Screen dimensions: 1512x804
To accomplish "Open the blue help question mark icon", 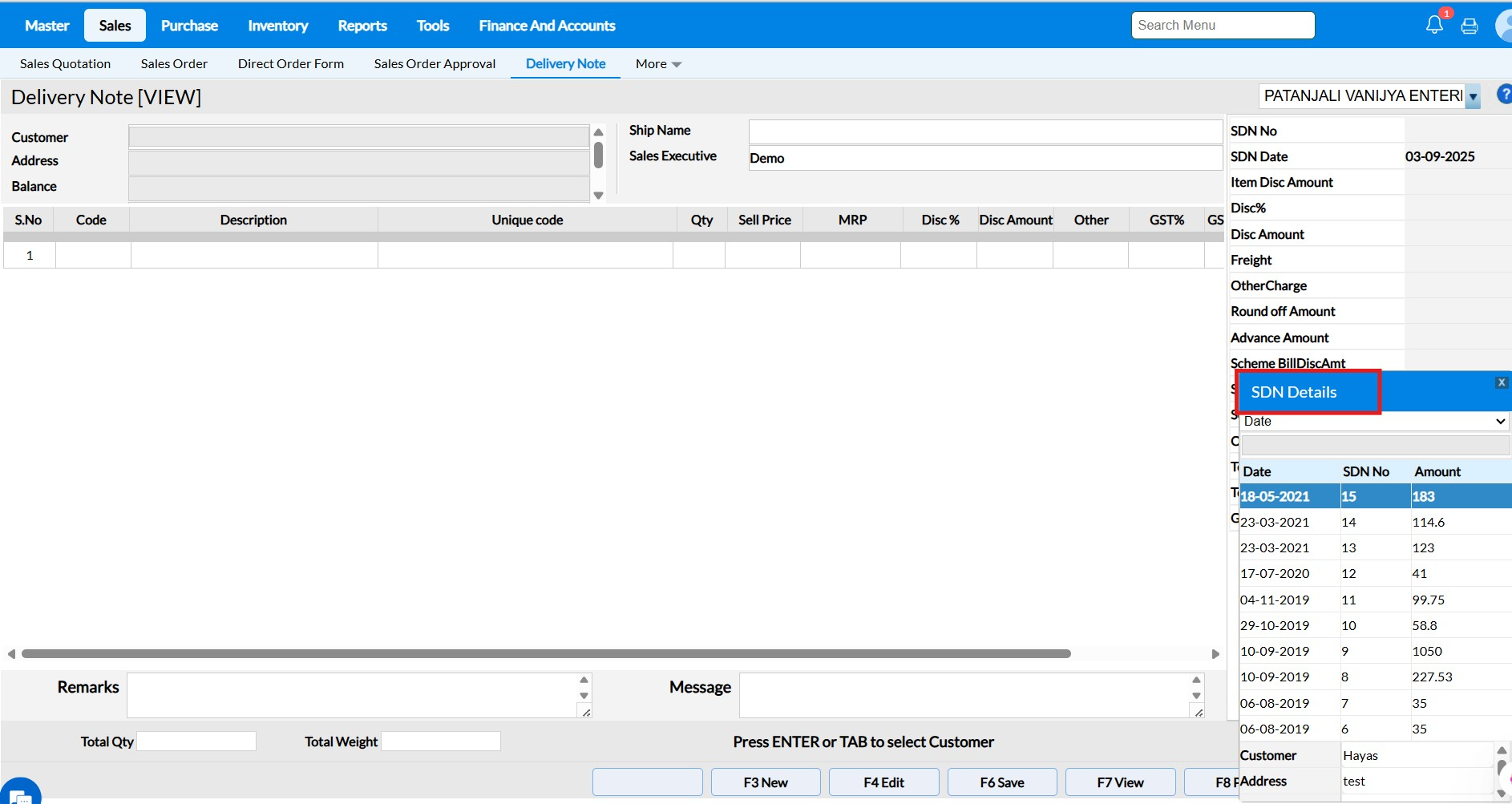I will click(1504, 95).
